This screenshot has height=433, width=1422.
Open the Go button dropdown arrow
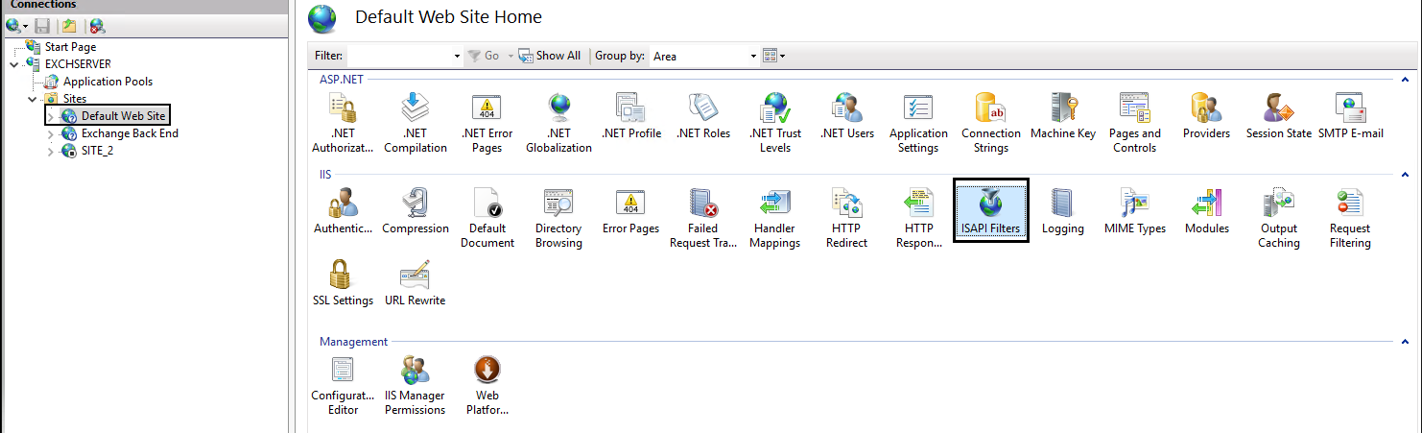click(x=509, y=56)
